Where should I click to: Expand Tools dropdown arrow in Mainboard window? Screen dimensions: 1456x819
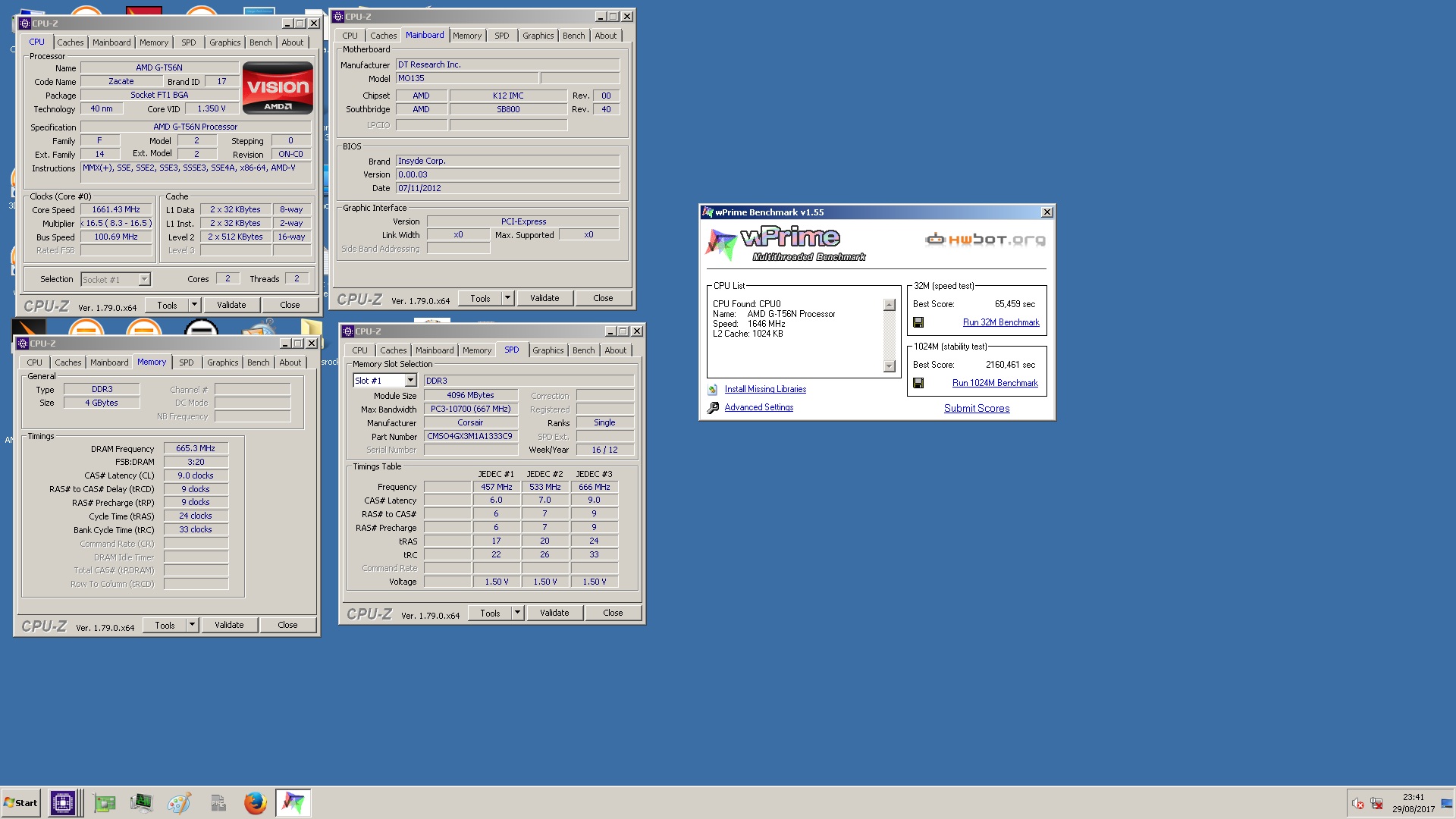(507, 298)
